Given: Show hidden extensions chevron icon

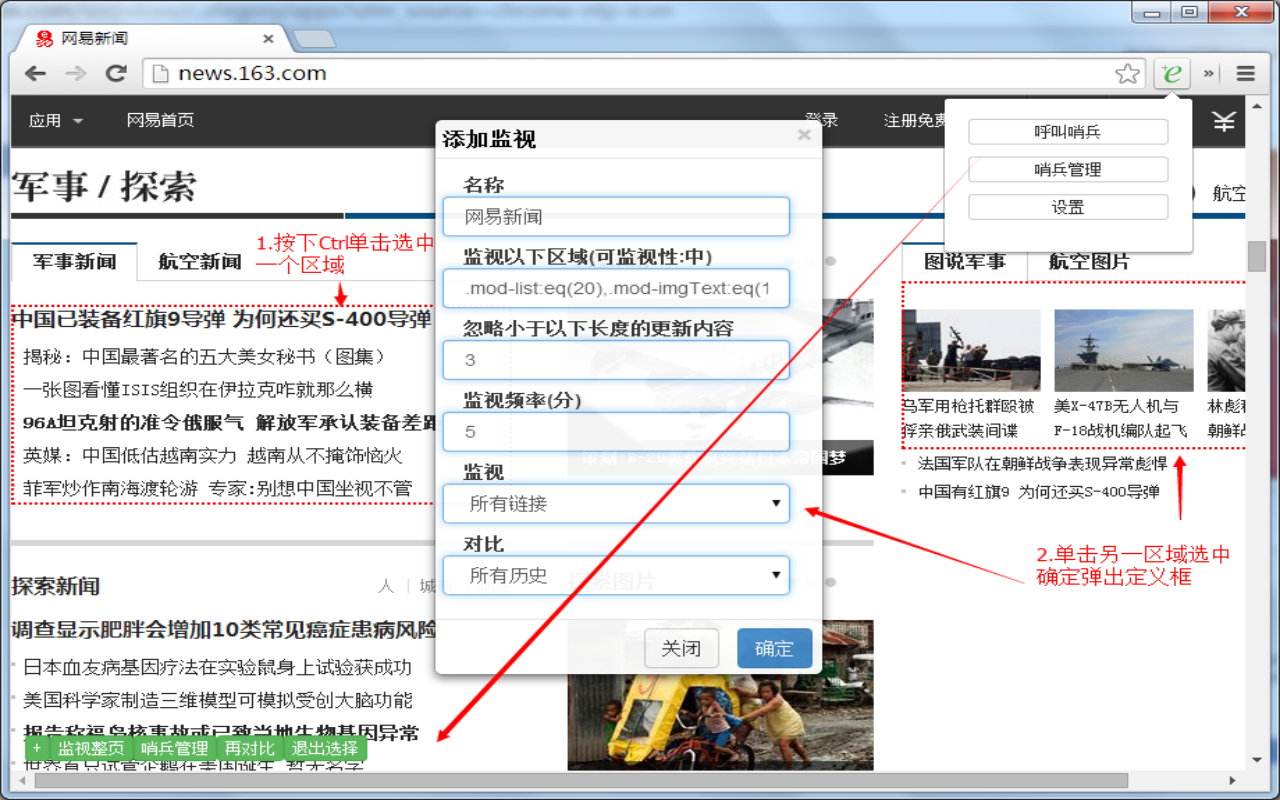Looking at the screenshot, I should tap(1209, 73).
